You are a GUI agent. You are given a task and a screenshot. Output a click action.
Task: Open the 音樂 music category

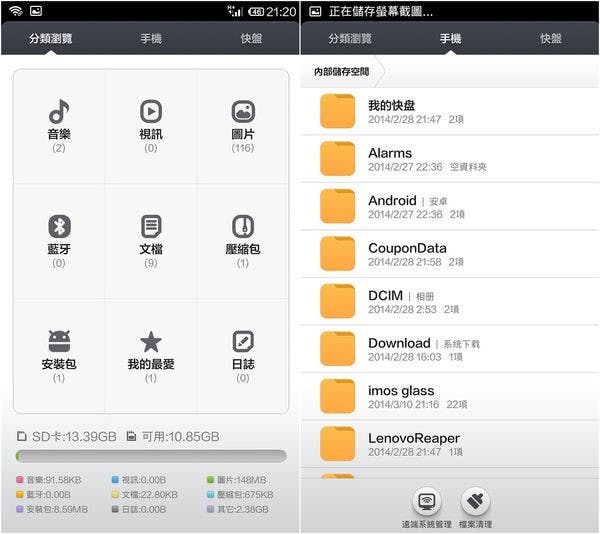tap(59, 126)
